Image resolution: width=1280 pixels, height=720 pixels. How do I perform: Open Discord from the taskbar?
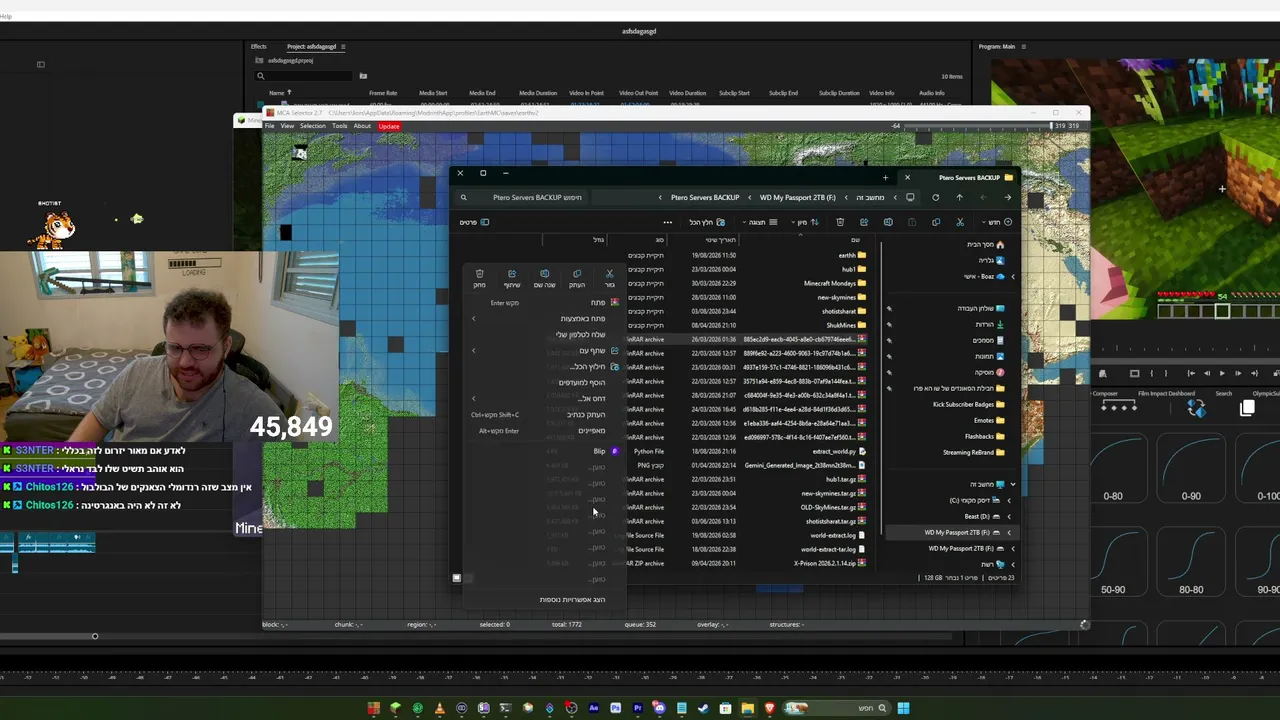(659, 708)
